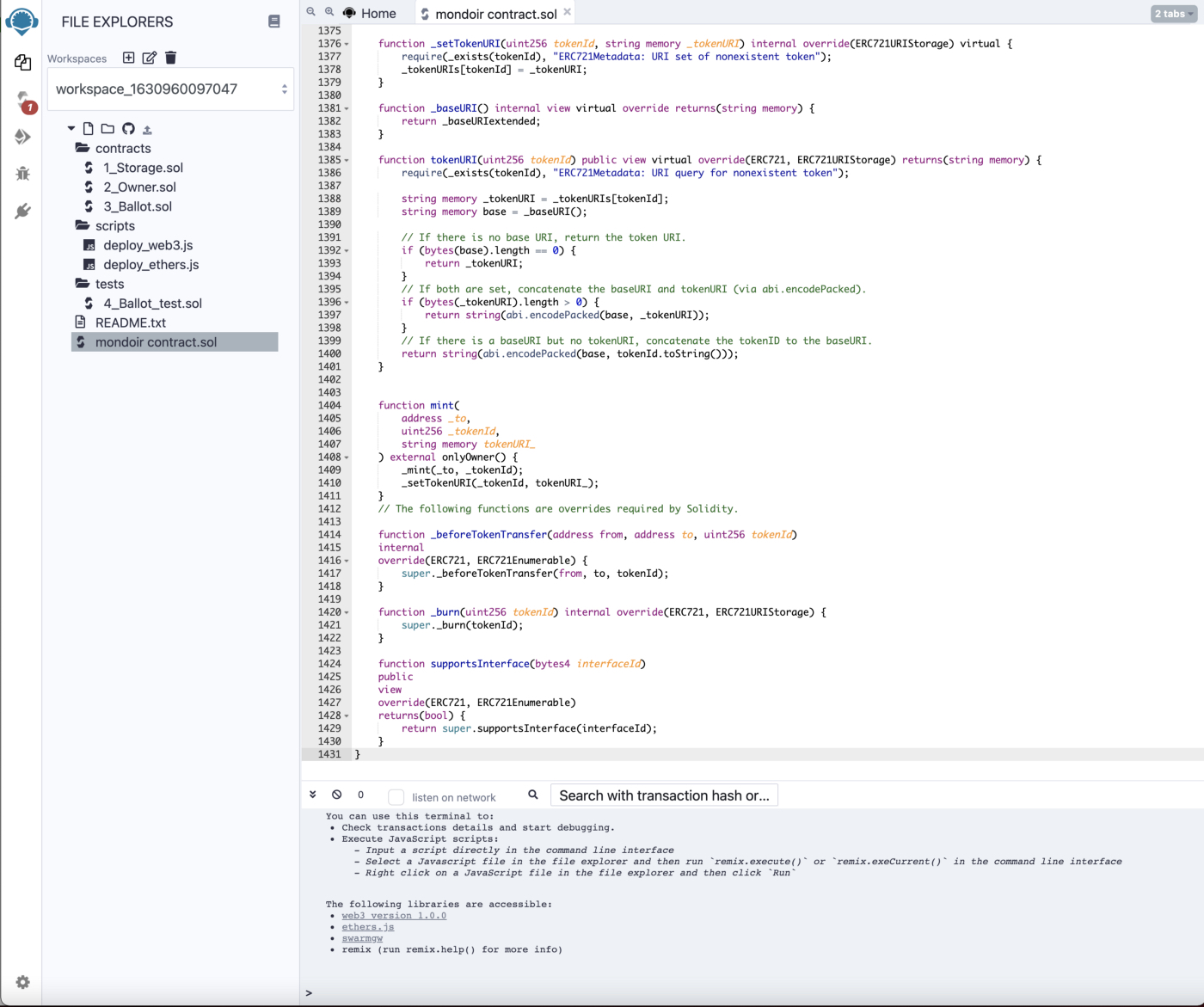Click pending transactions counter 0
The height and width of the screenshot is (1007, 1204).
[360, 795]
